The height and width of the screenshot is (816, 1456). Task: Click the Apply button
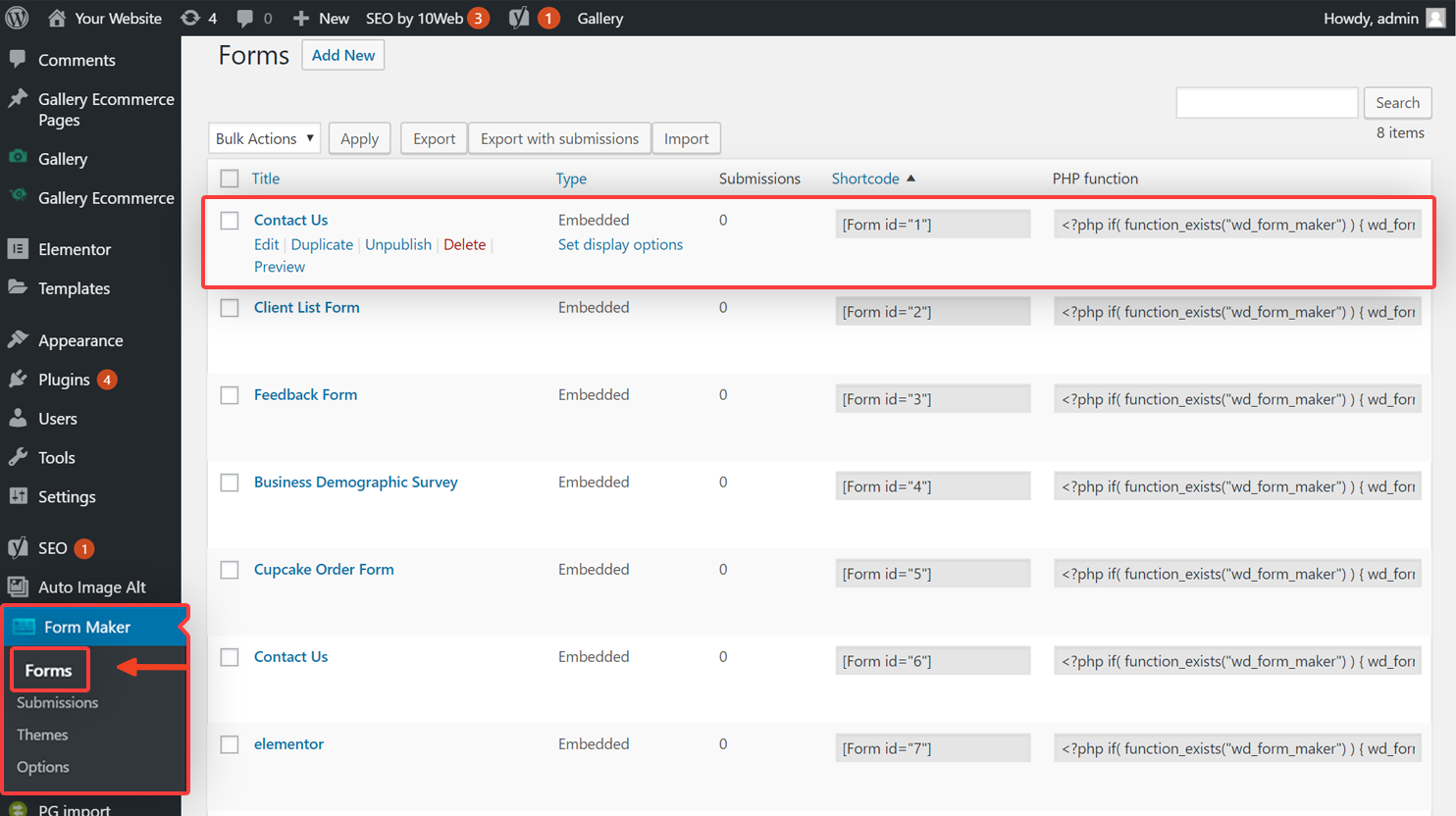coord(359,138)
